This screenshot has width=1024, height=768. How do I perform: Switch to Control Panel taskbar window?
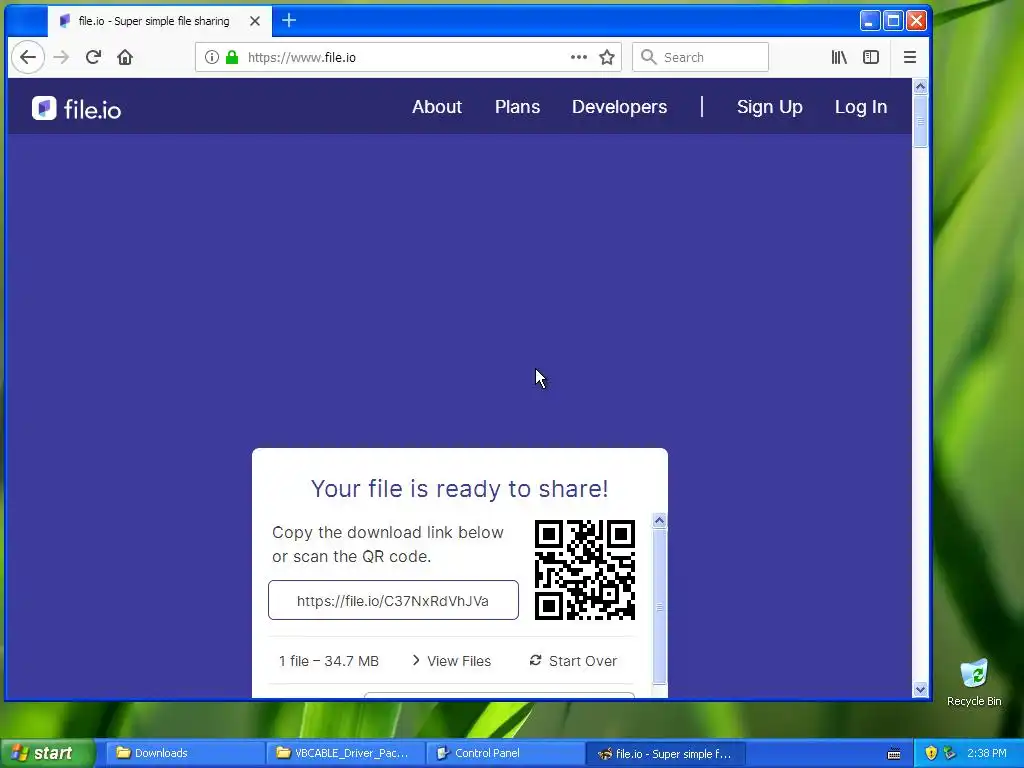click(x=504, y=753)
